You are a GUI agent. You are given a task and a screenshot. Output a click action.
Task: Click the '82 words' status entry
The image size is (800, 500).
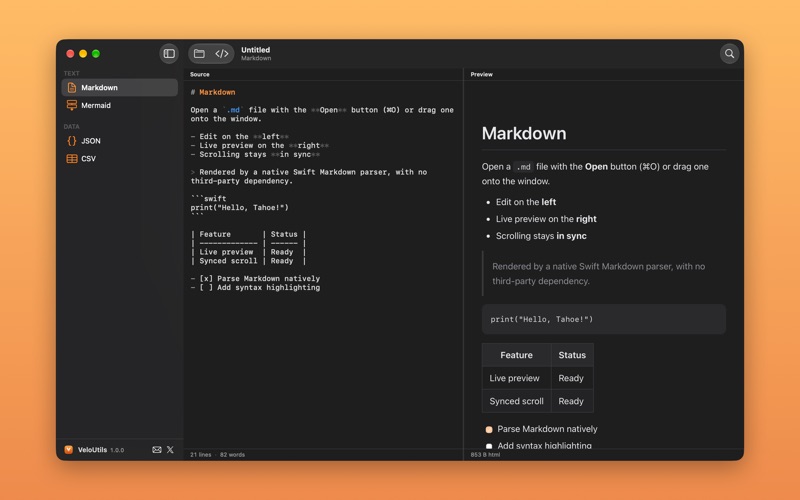(x=232, y=455)
